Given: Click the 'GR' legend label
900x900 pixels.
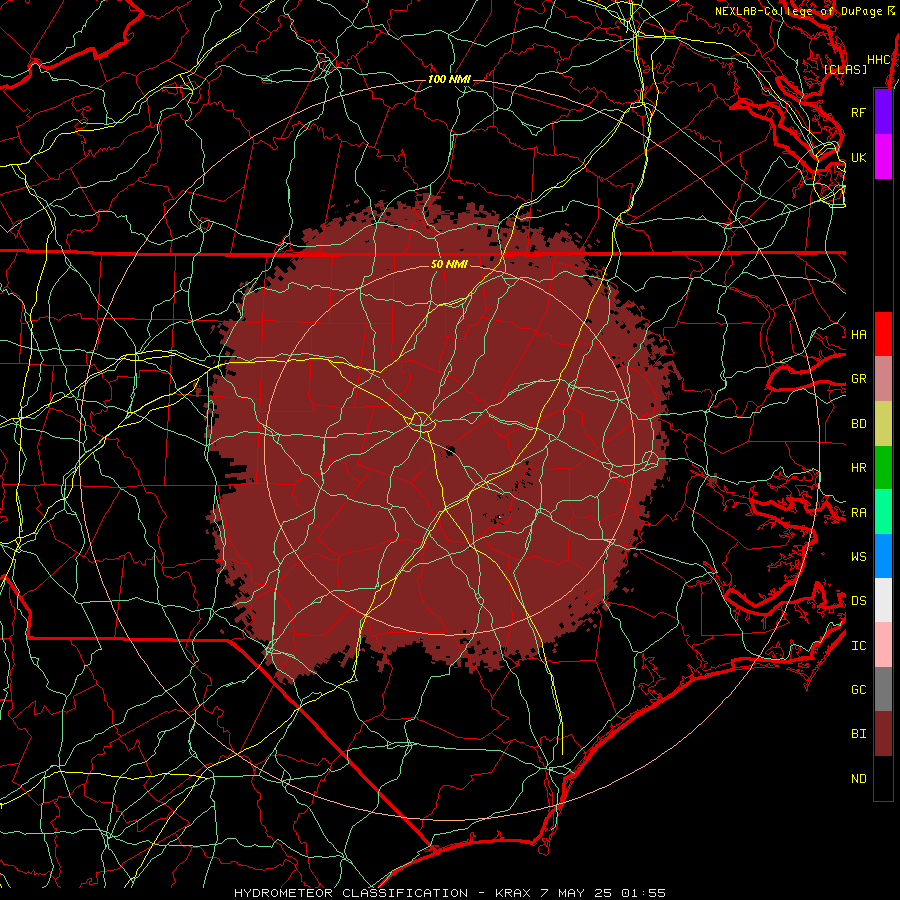Looking at the screenshot, I should coord(859,379).
